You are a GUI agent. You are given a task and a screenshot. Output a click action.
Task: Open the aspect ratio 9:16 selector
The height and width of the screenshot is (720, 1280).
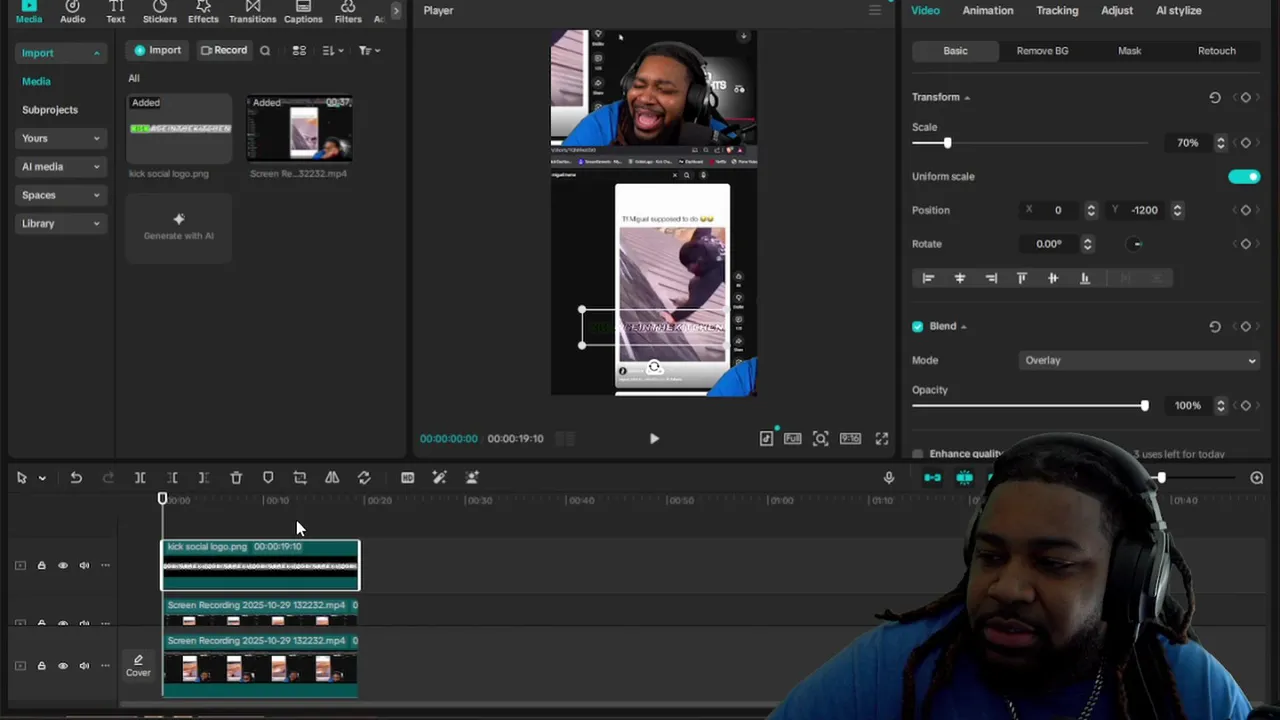click(x=850, y=438)
